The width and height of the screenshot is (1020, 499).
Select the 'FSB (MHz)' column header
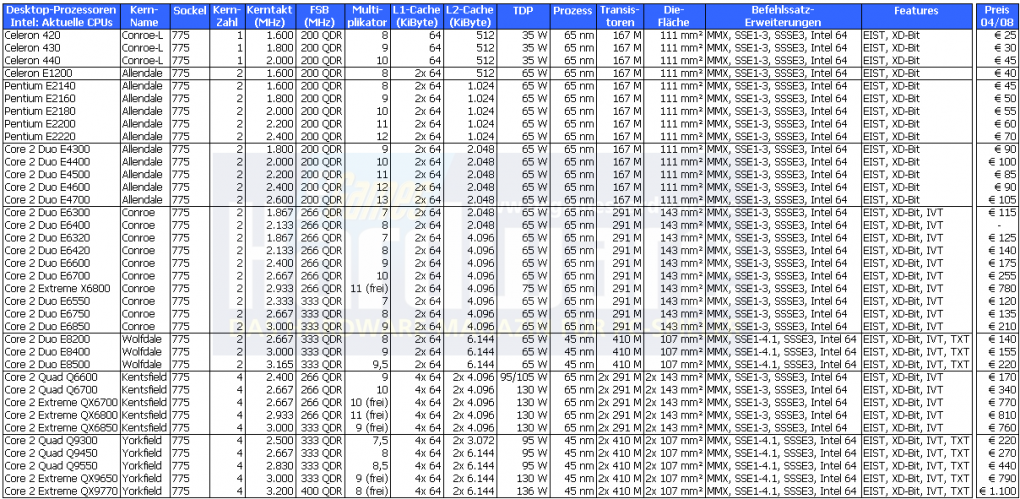pyautogui.click(x=319, y=16)
